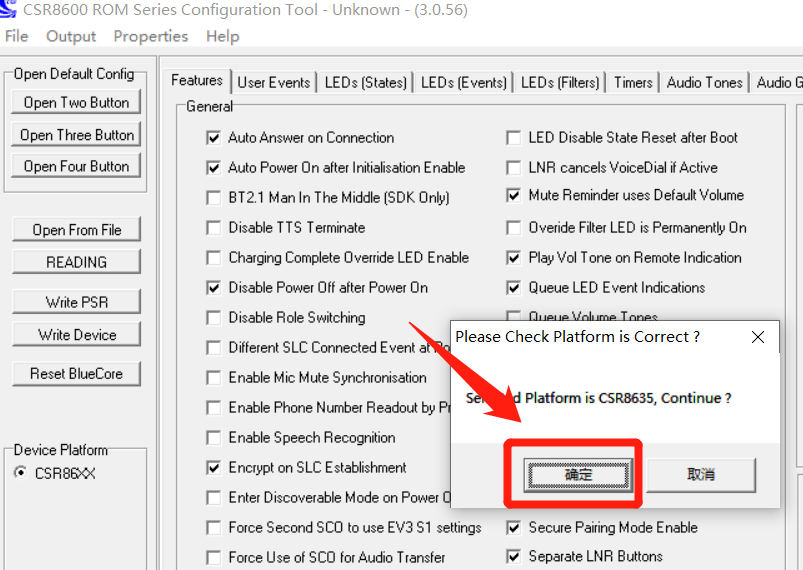Switch to the LEDs (Filters) tab
Screen dimensions: 803x570
(x=560, y=82)
